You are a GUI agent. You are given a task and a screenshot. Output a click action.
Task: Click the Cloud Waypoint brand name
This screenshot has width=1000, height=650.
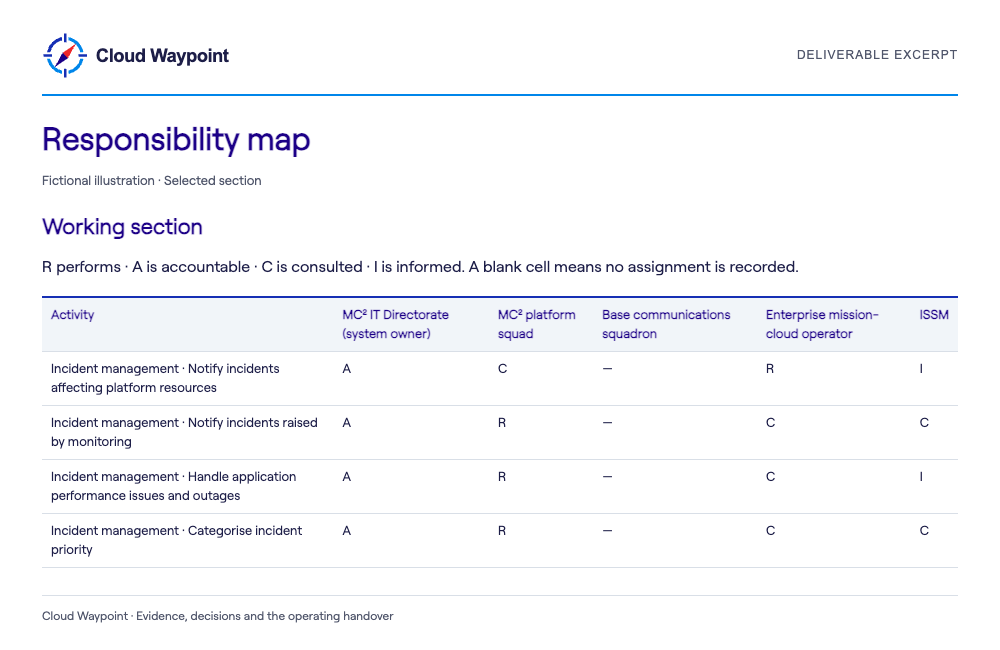tap(162, 55)
